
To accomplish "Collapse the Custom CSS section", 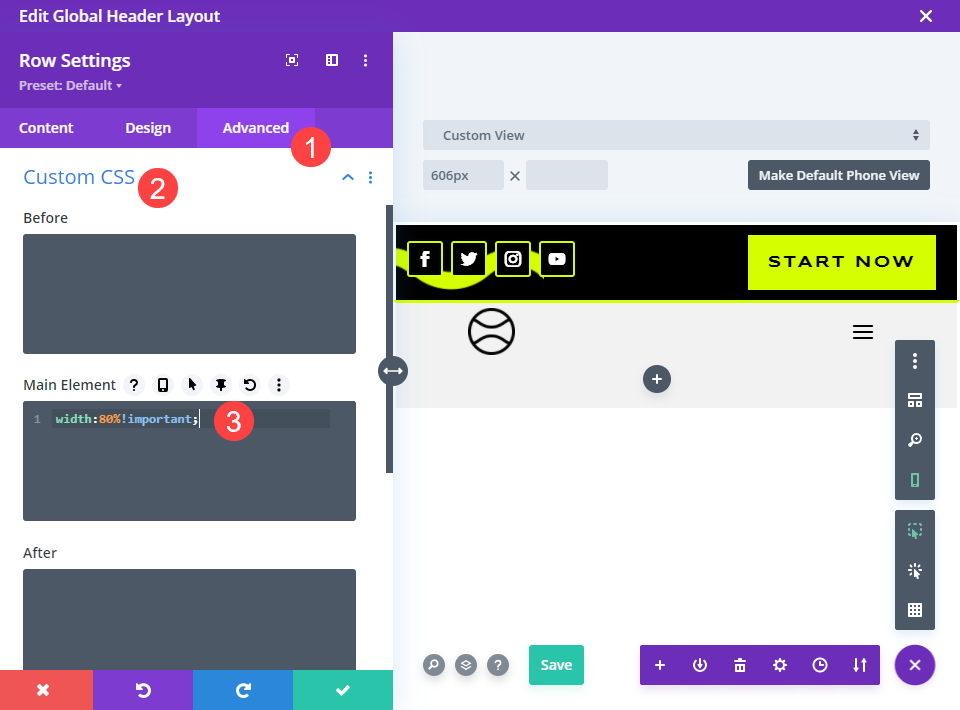I will pyautogui.click(x=348, y=178).
